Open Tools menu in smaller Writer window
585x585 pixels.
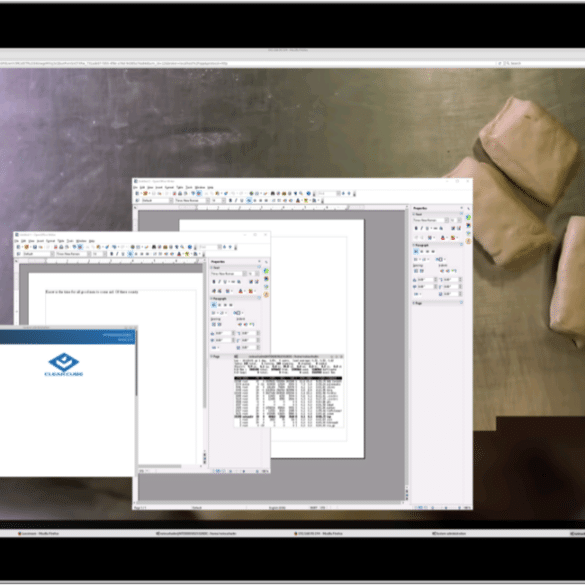tap(70, 241)
